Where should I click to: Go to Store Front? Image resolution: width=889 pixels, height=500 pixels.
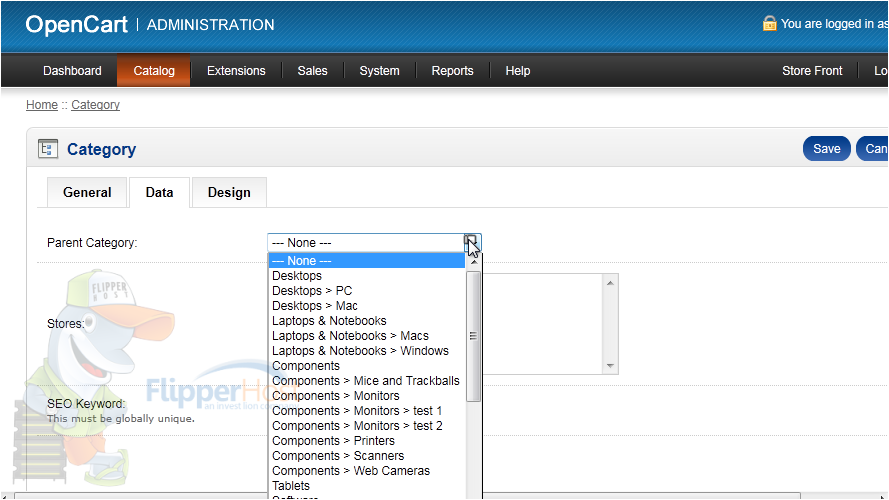[812, 71]
